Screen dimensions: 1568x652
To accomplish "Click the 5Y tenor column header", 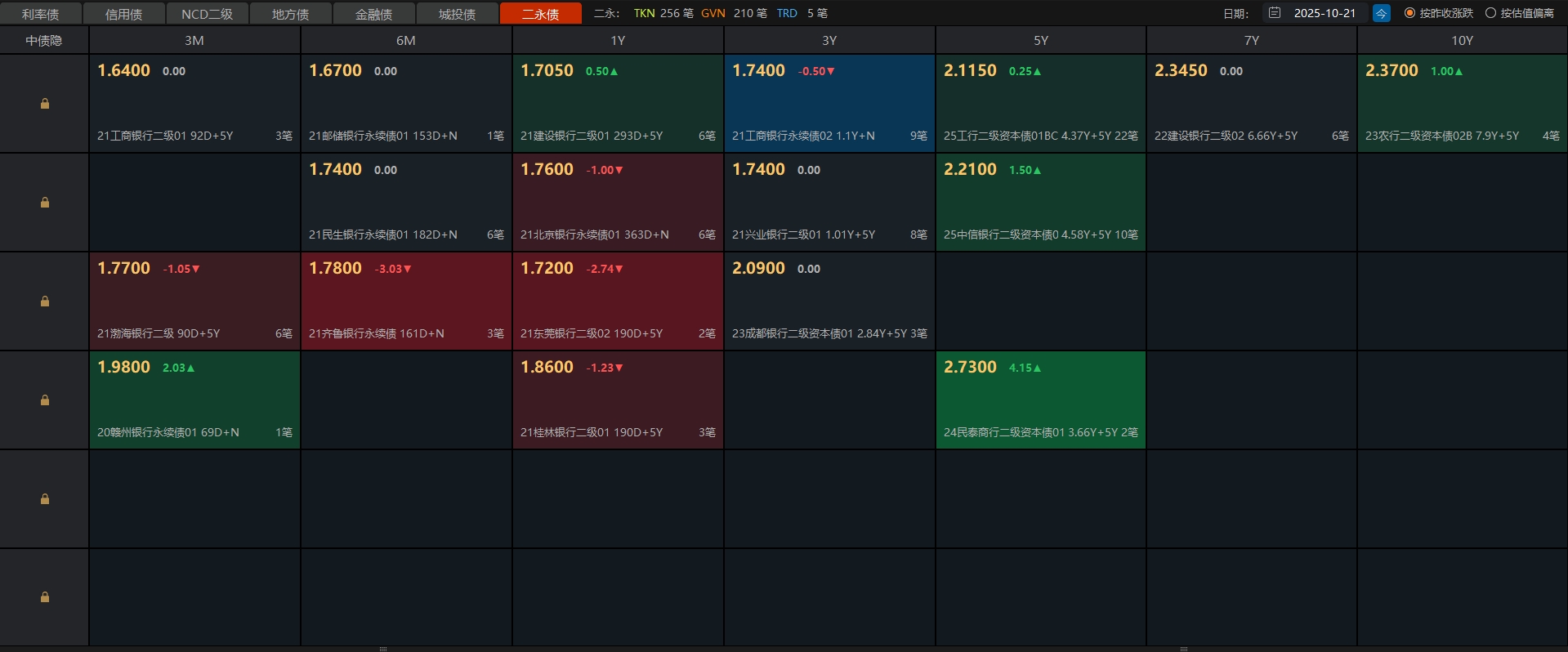I will tap(1040, 40).
